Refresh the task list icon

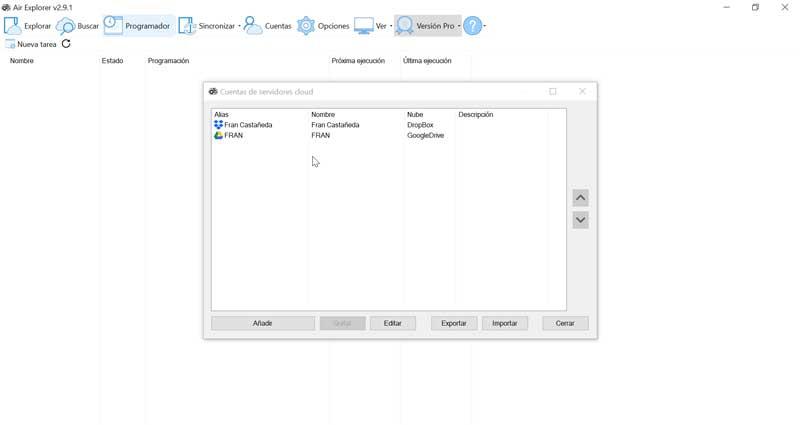pyautogui.click(x=66, y=44)
